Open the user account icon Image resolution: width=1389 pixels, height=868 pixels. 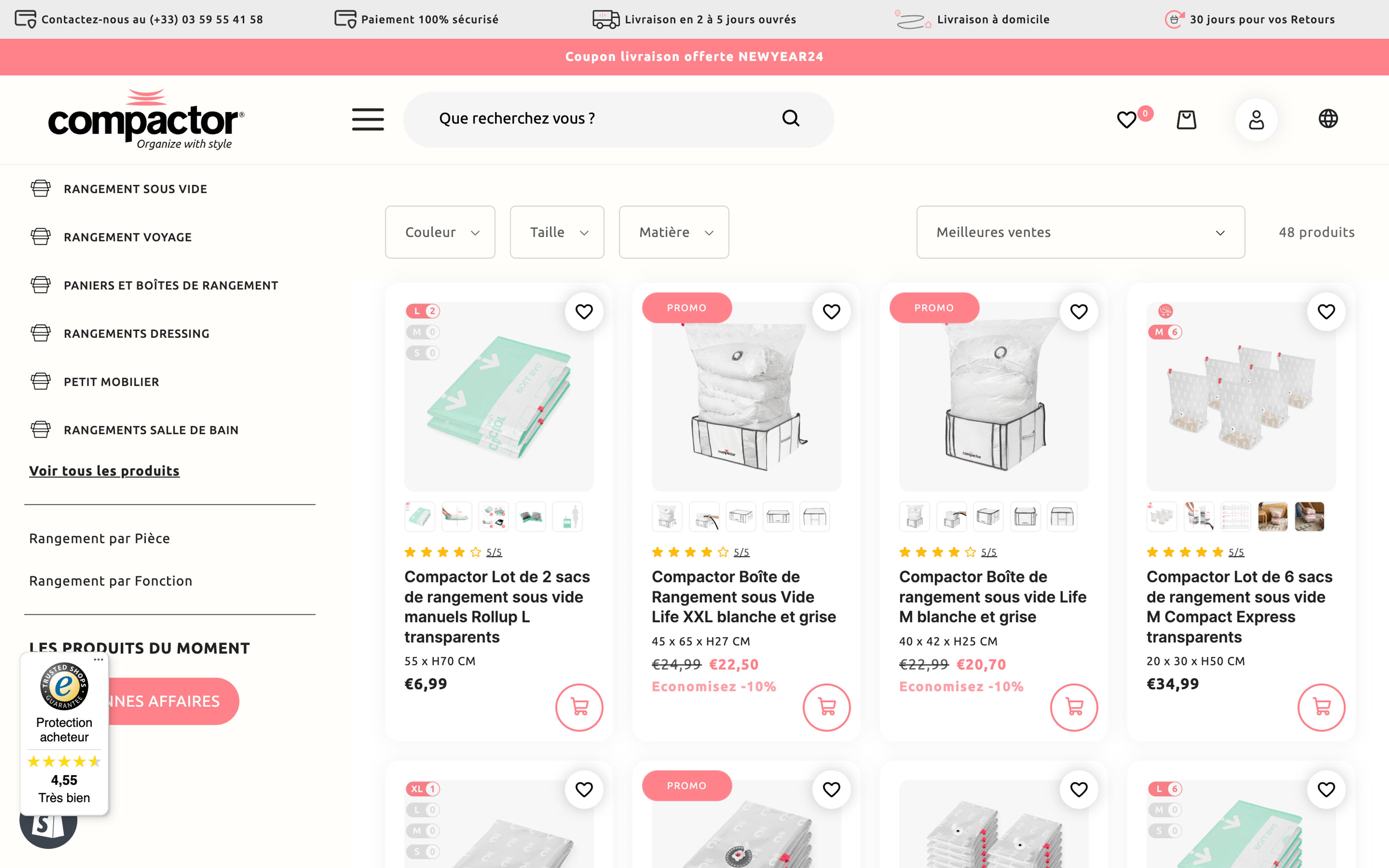pyautogui.click(x=1256, y=119)
